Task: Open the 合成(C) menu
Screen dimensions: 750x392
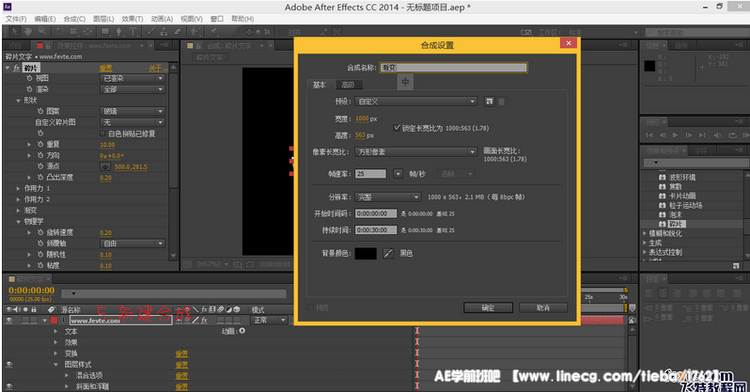Action: click(74, 19)
